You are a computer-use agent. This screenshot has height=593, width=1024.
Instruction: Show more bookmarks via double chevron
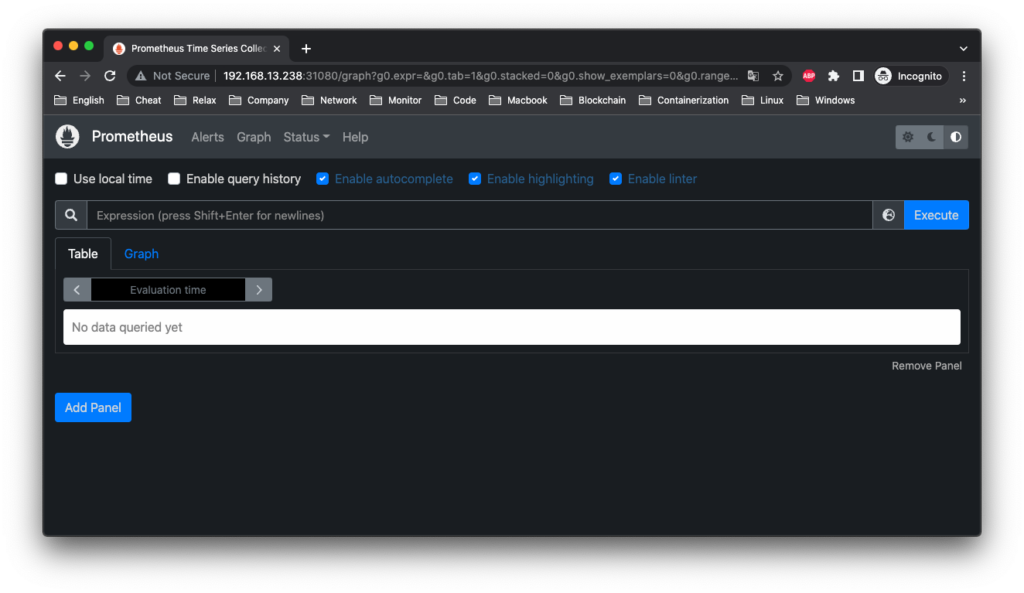[962, 100]
